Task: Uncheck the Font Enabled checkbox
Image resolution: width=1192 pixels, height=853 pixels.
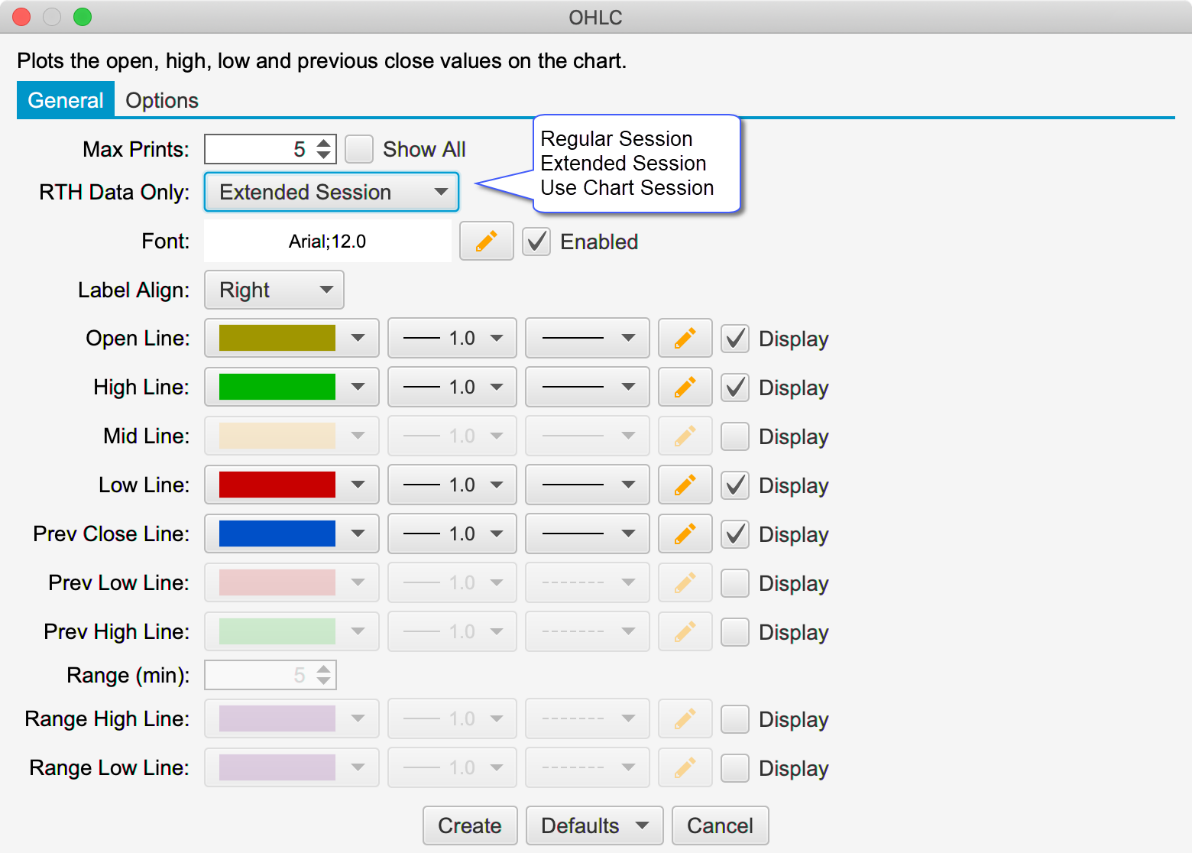Action: [537, 242]
